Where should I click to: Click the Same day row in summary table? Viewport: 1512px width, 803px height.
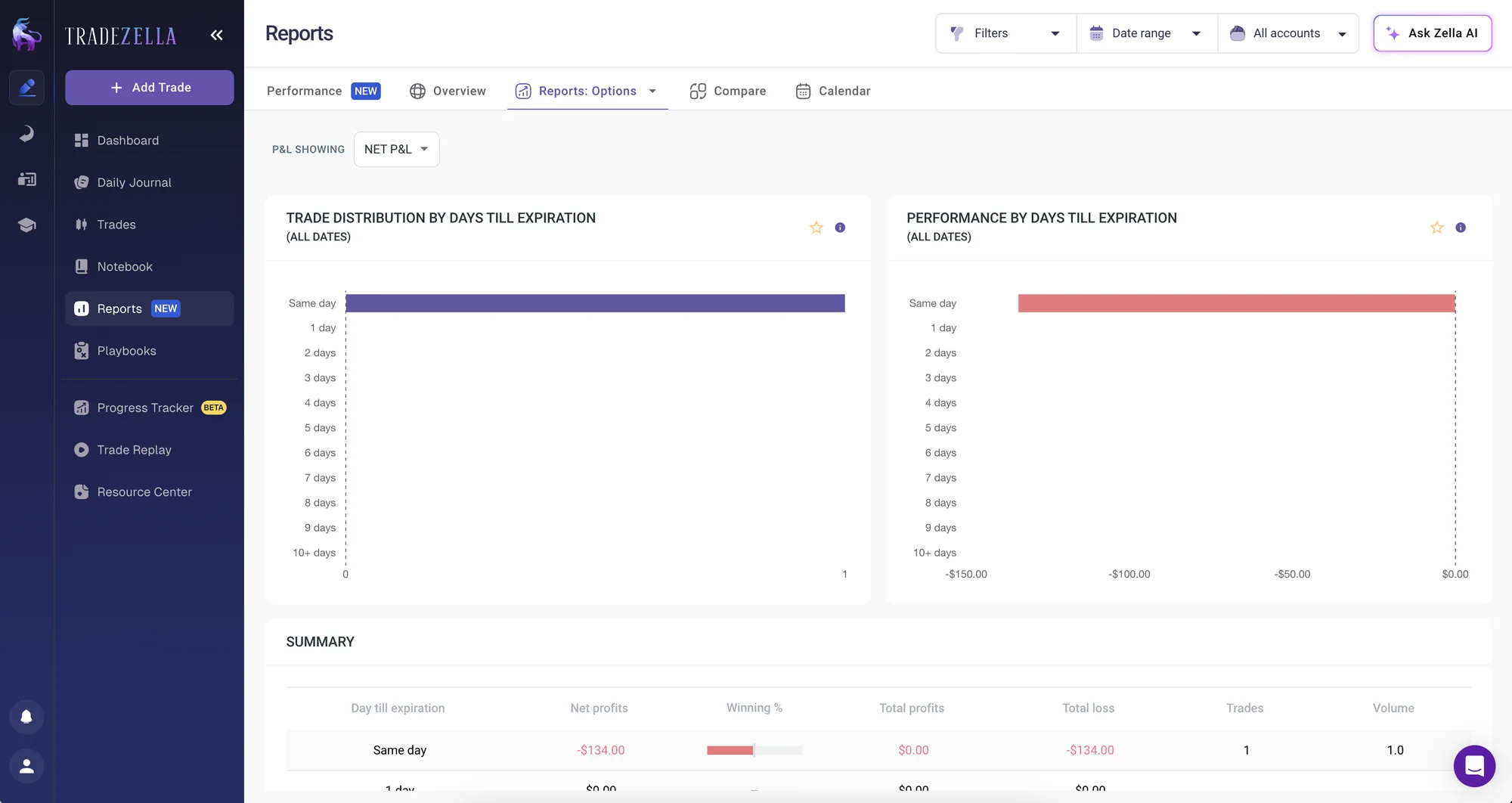[878, 750]
